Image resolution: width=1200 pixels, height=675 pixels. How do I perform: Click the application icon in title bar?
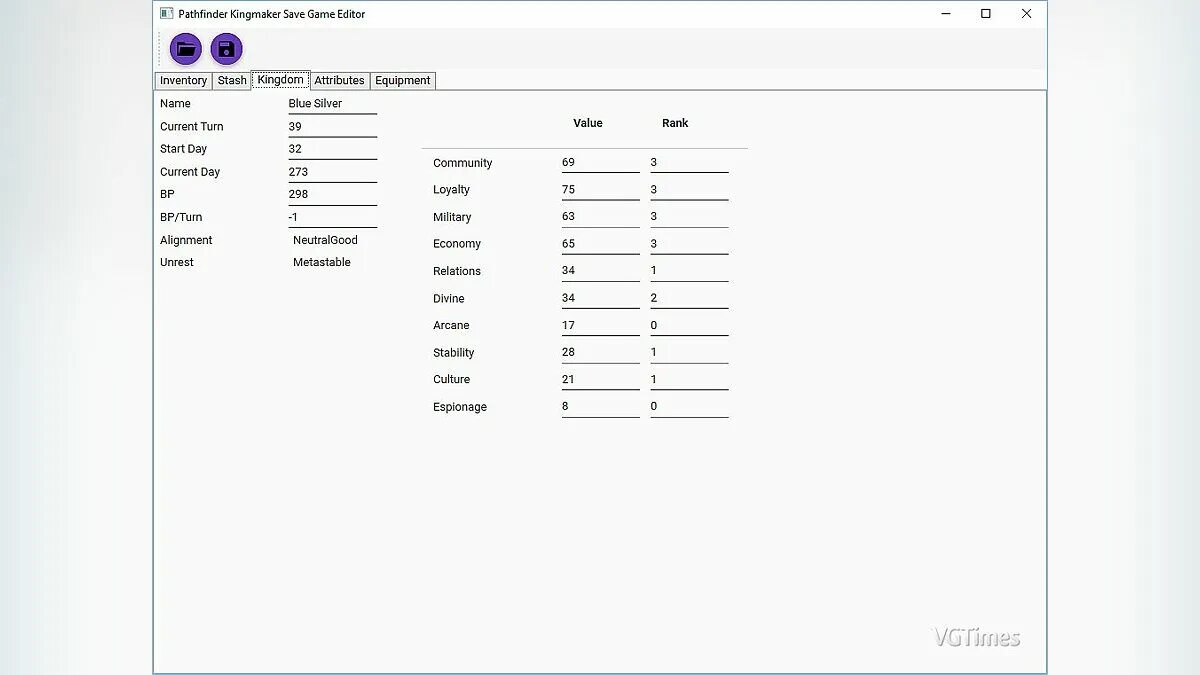point(167,14)
